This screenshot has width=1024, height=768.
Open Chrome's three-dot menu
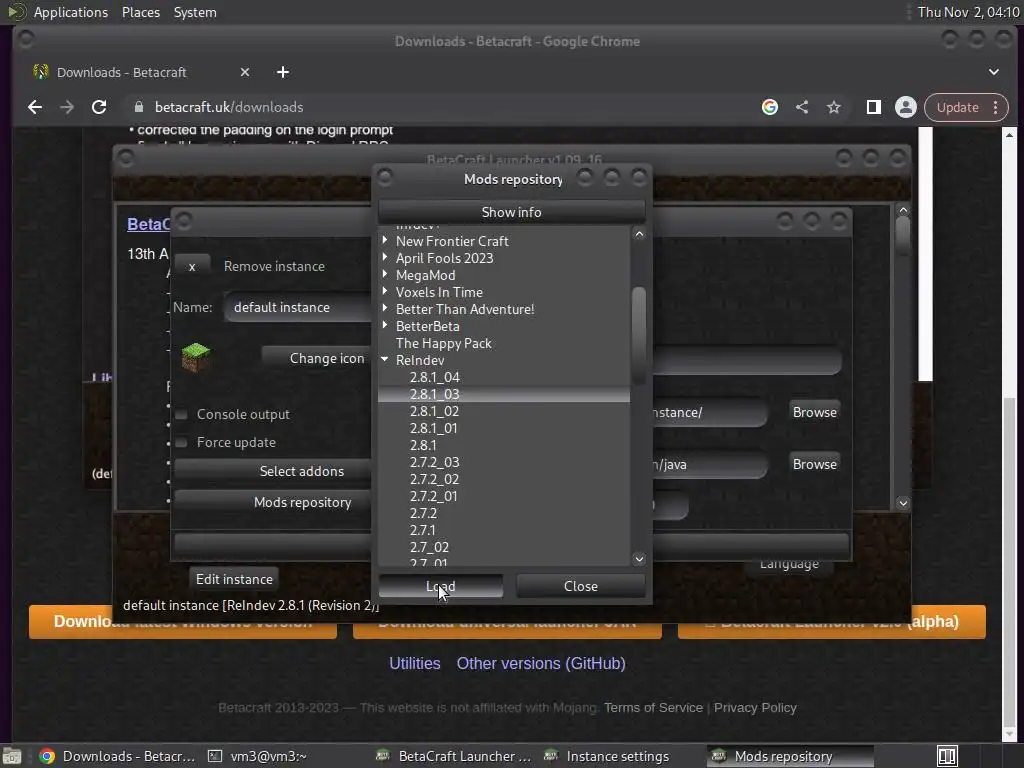click(995, 107)
